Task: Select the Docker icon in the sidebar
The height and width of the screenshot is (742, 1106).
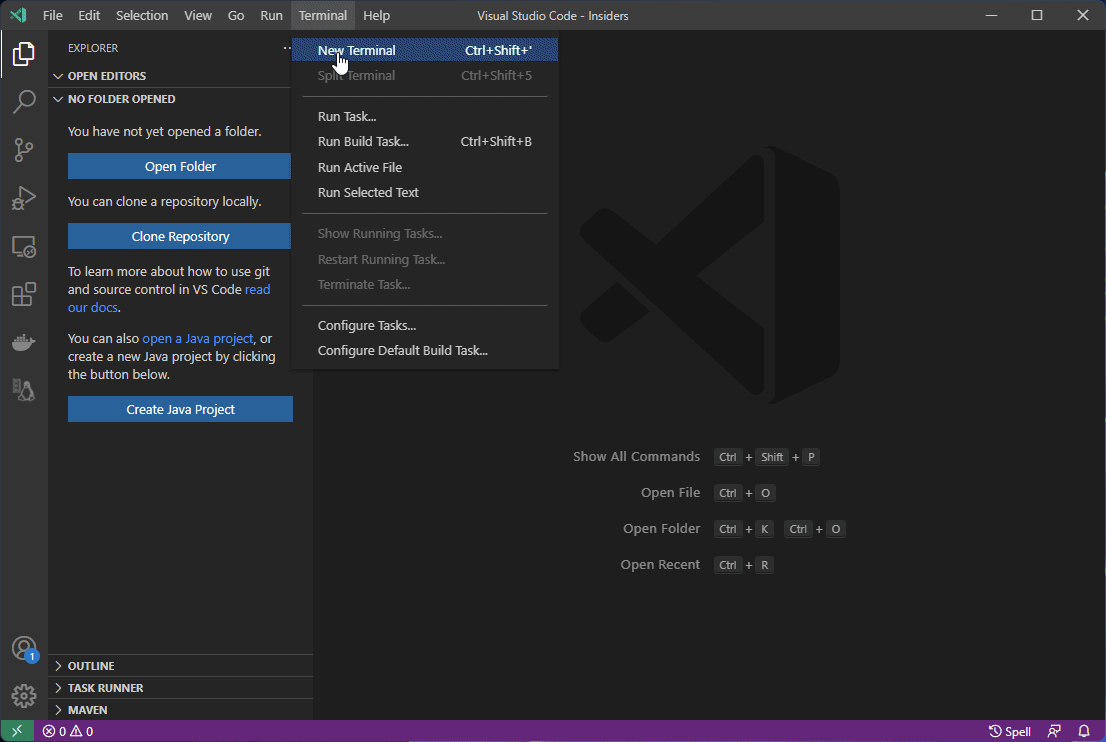Action: [x=24, y=342]
